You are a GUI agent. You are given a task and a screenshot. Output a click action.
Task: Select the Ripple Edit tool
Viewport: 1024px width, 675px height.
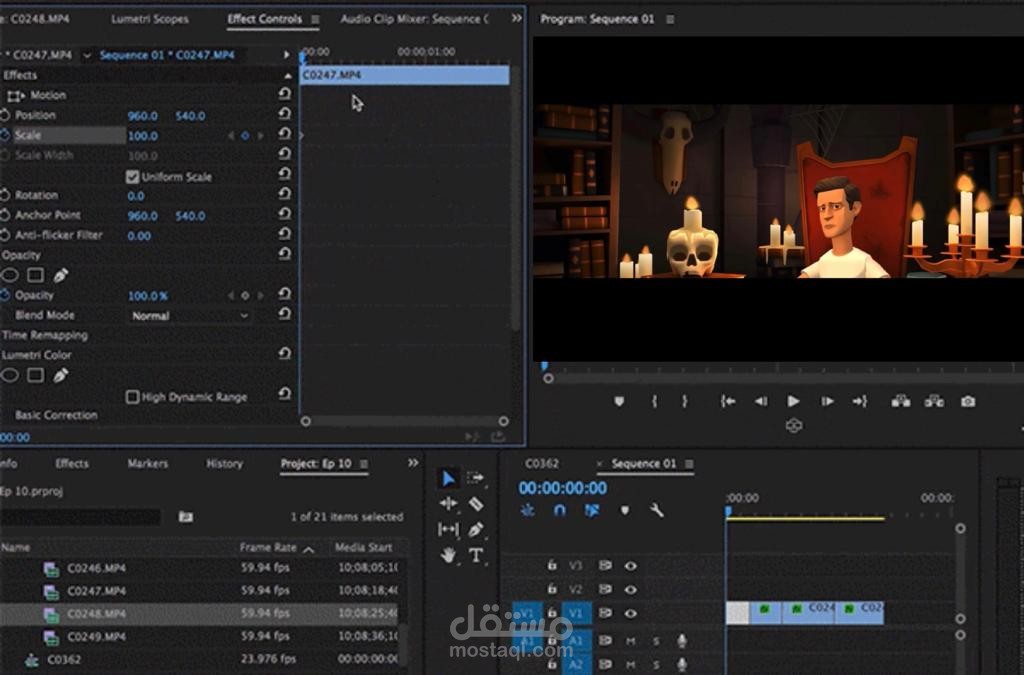448,503
